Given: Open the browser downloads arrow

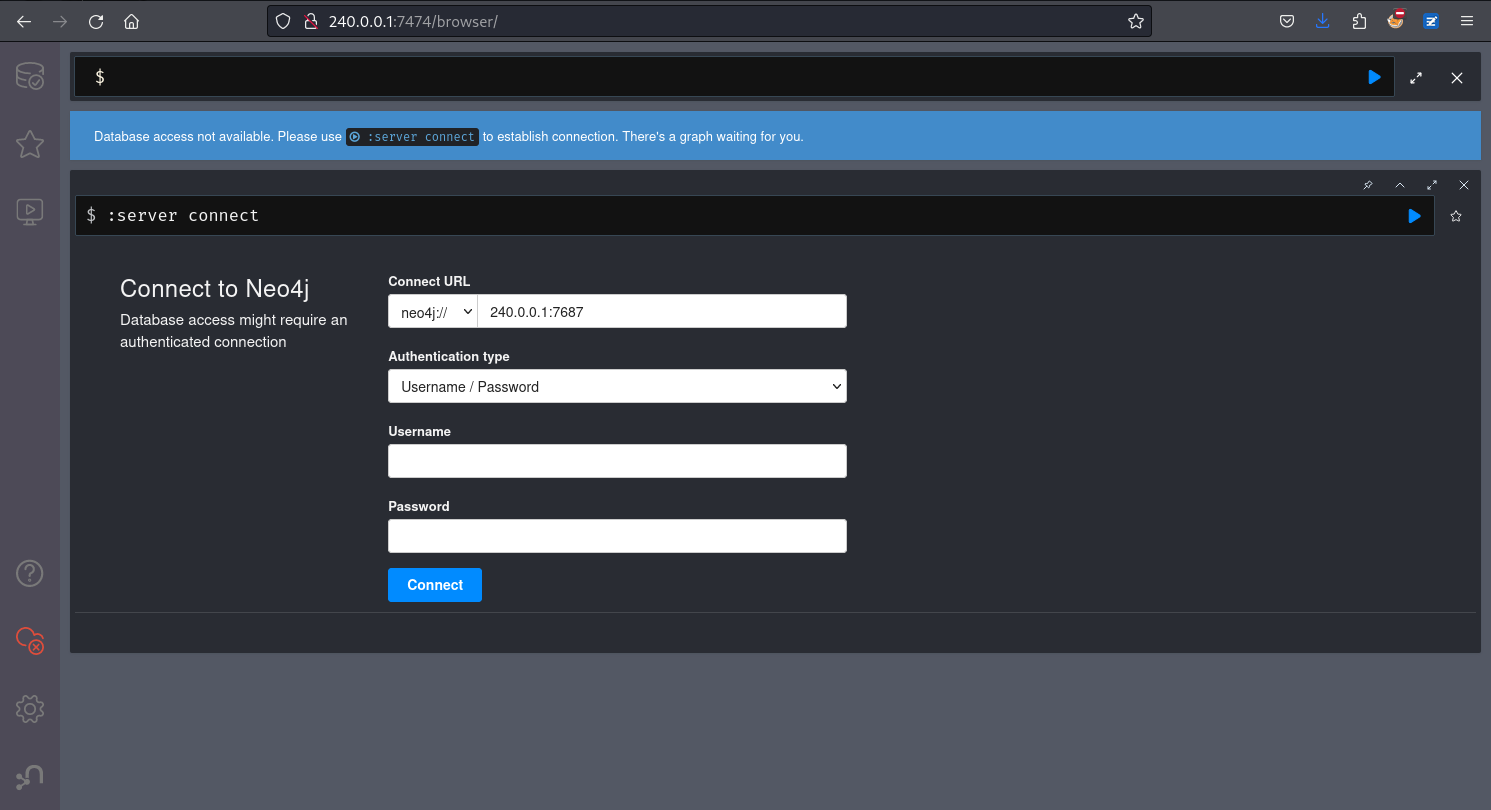Looking at the screenshot, I should (1323, 21).
